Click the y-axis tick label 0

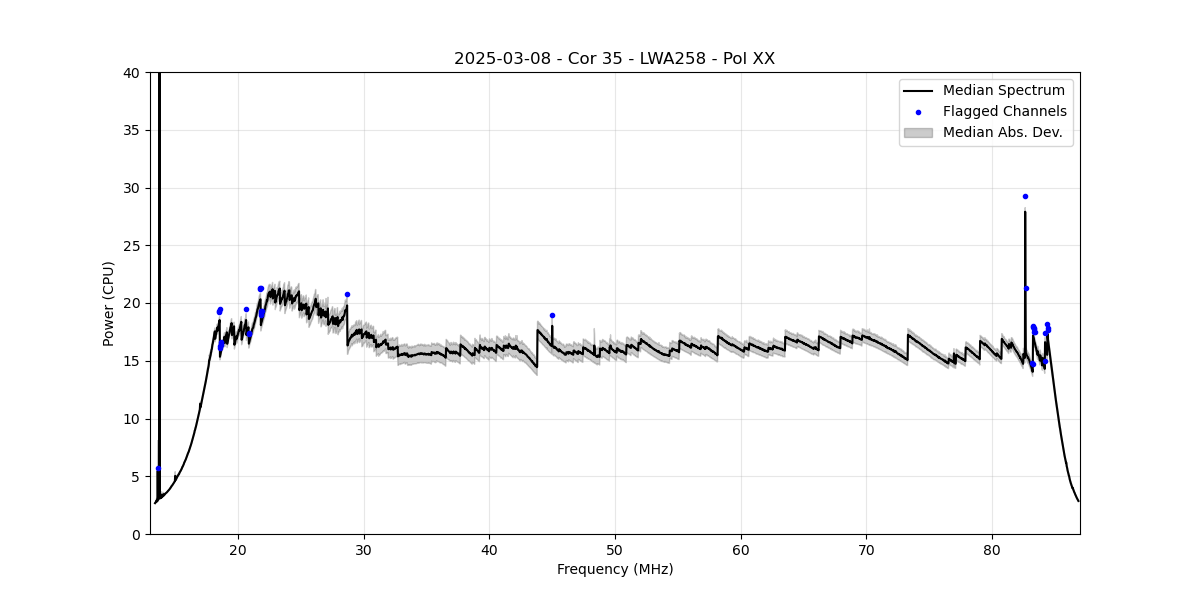coord(136,534)
